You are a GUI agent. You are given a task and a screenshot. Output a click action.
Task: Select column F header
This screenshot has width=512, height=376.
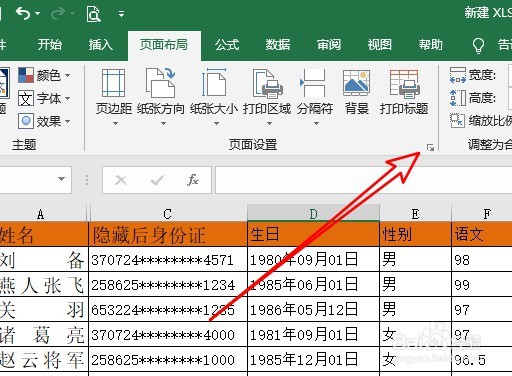coord(482,214)
